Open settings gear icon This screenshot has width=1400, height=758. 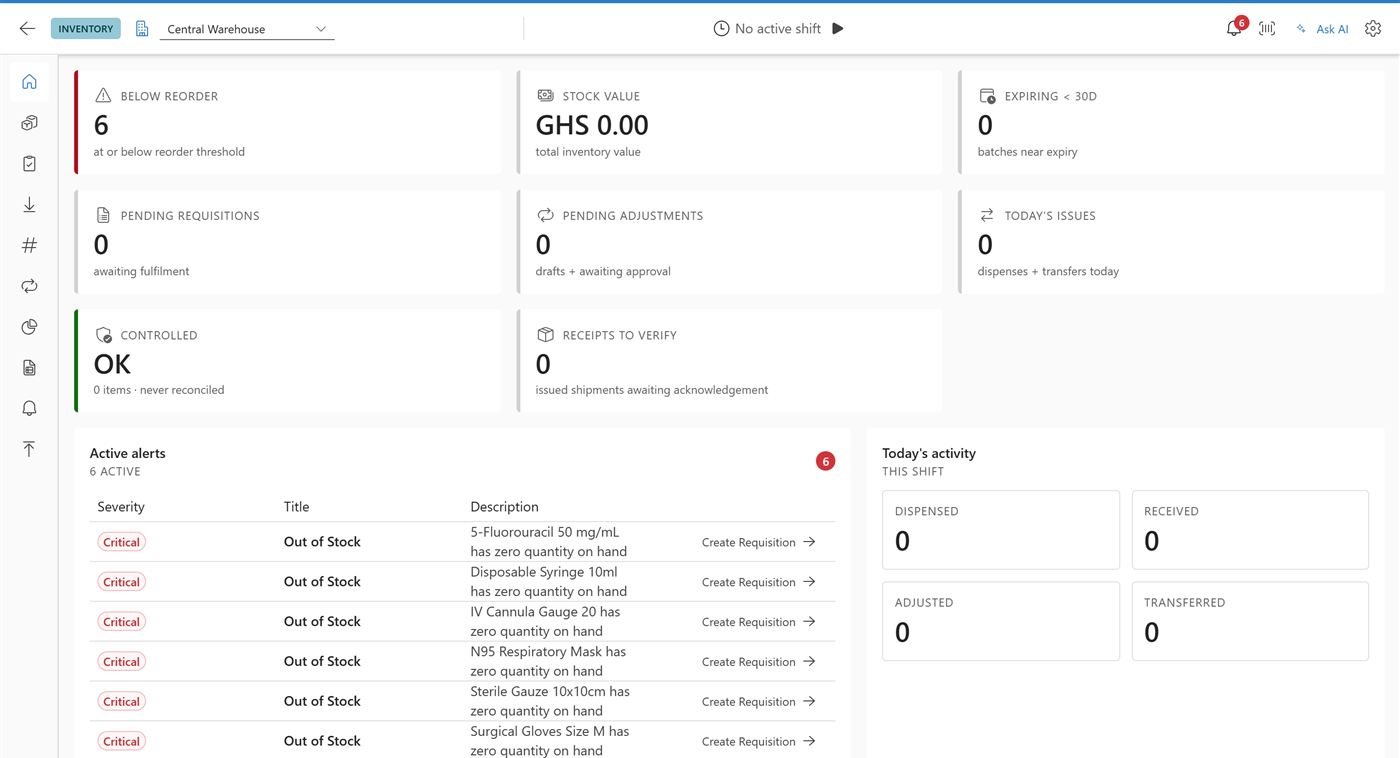pyautogui.click(x=1373, y=29)
